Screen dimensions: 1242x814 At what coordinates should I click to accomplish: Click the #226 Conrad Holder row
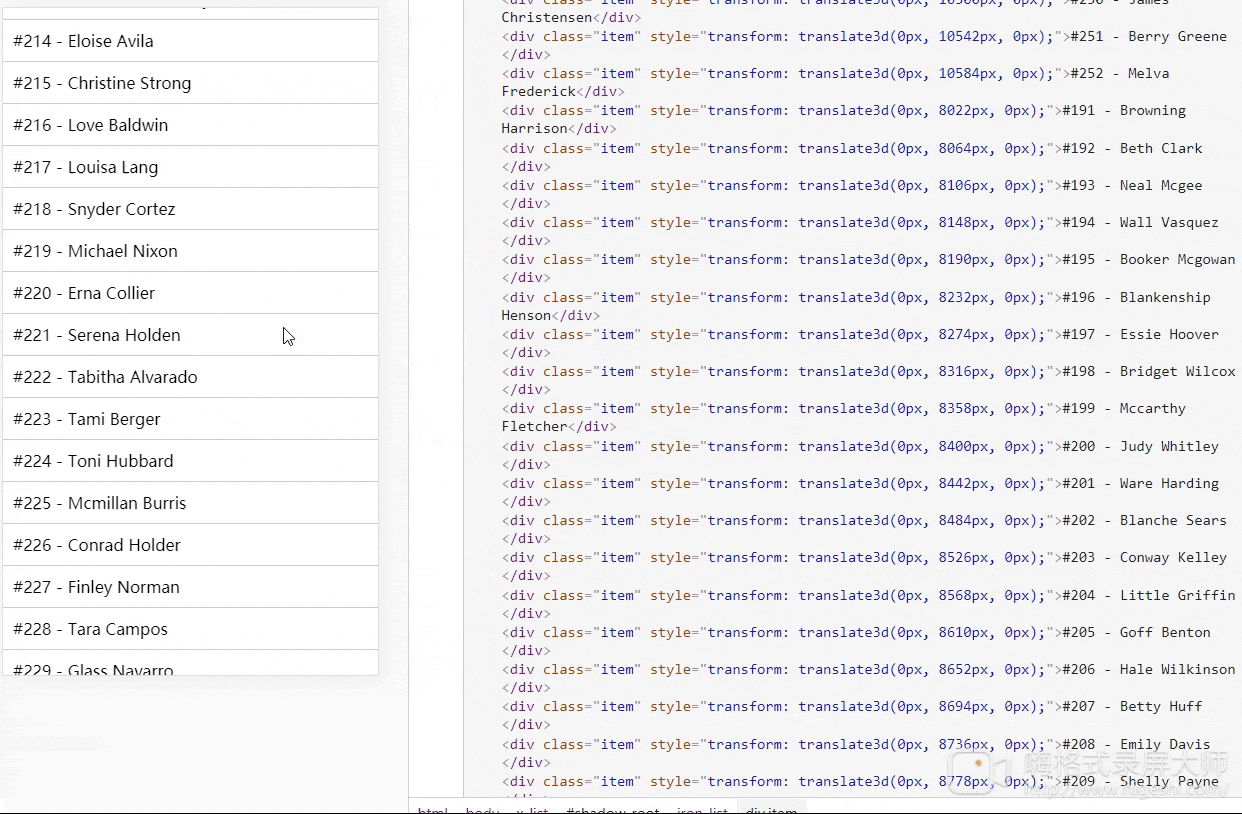pos(190,545)
